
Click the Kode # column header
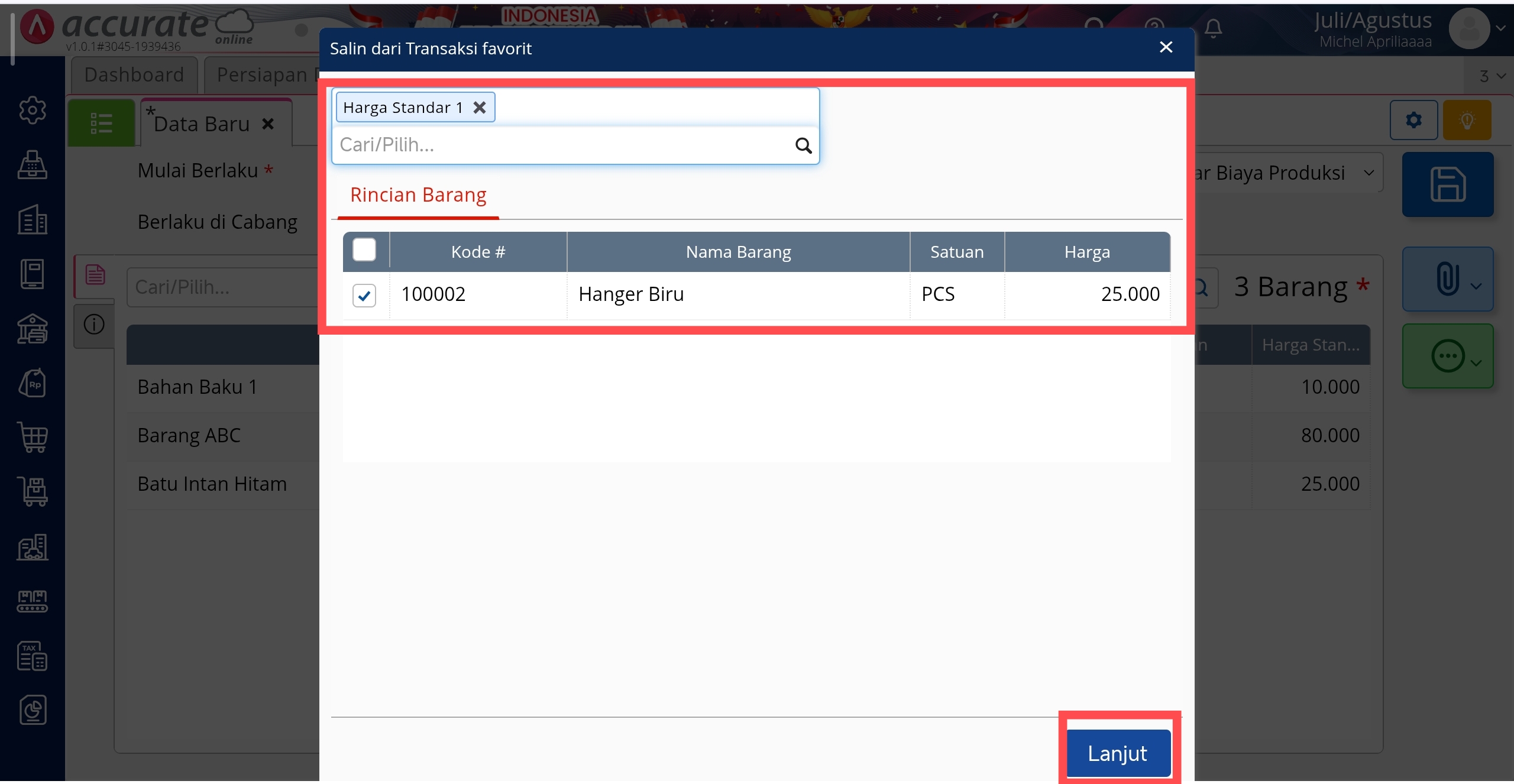point(478,252)
